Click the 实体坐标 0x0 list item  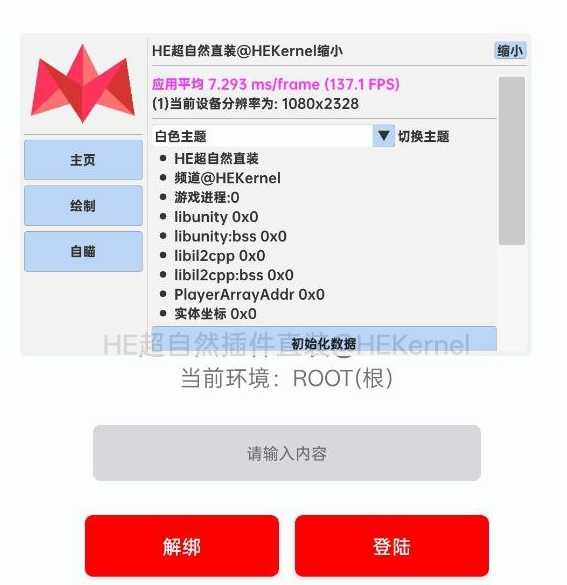(x=215, y=314)
